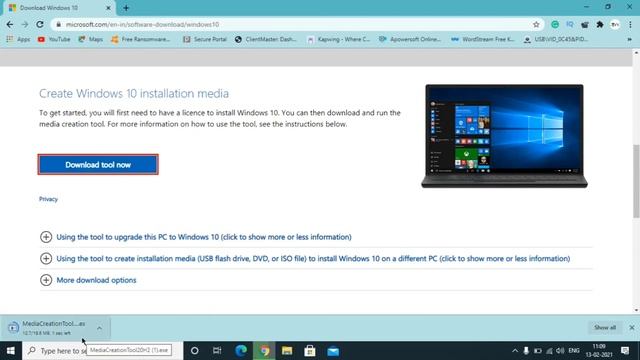
Task: Open MediaCreationTool download options chevron
Action: [99, 328]
